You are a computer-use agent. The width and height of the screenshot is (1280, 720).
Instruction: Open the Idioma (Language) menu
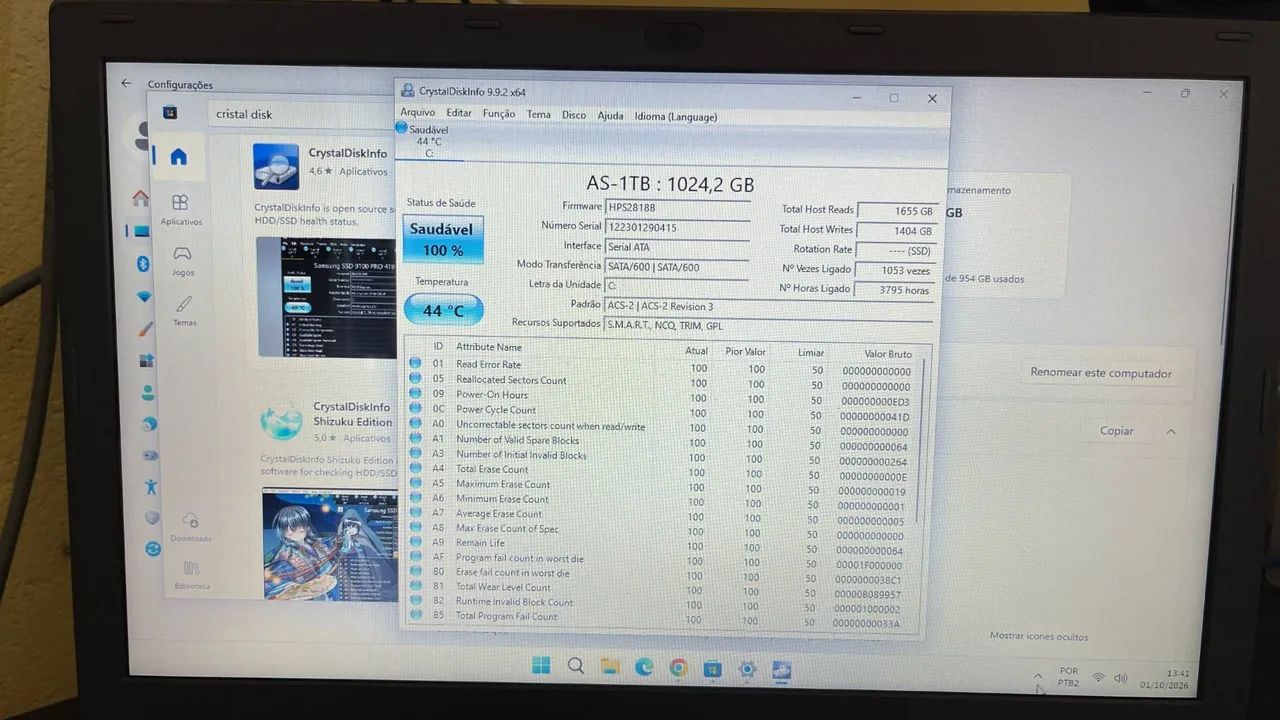(x=676, y=117)
